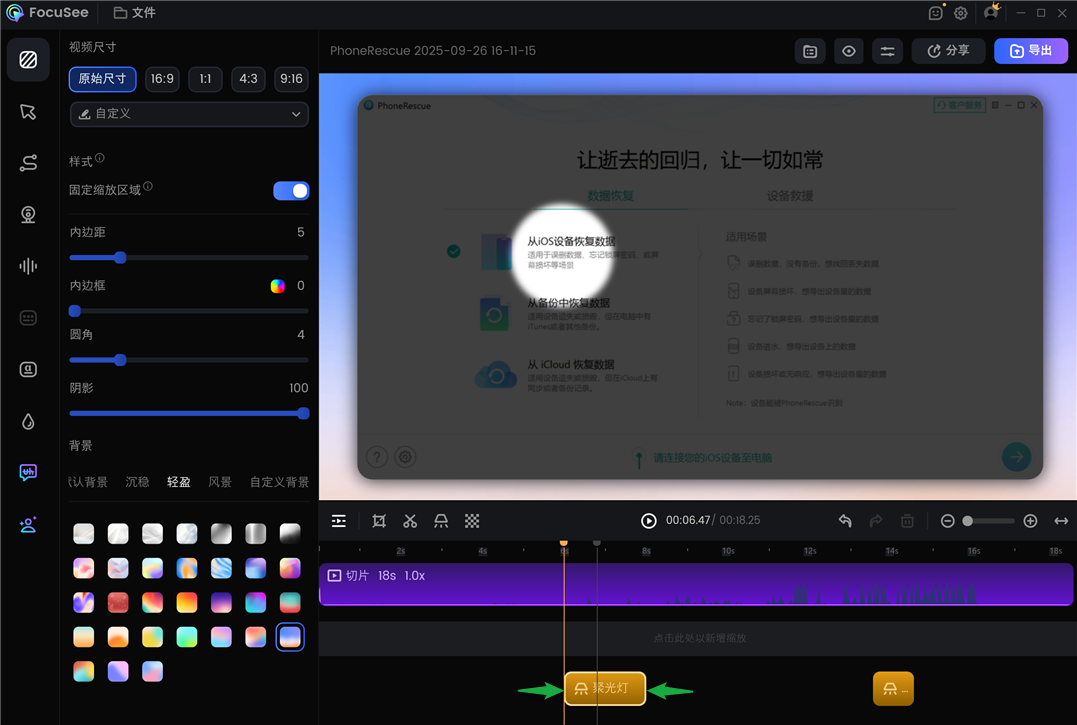Click the crop tool in timeline toolbar
The image size is (1077, 725).
(x=379, y=521)
